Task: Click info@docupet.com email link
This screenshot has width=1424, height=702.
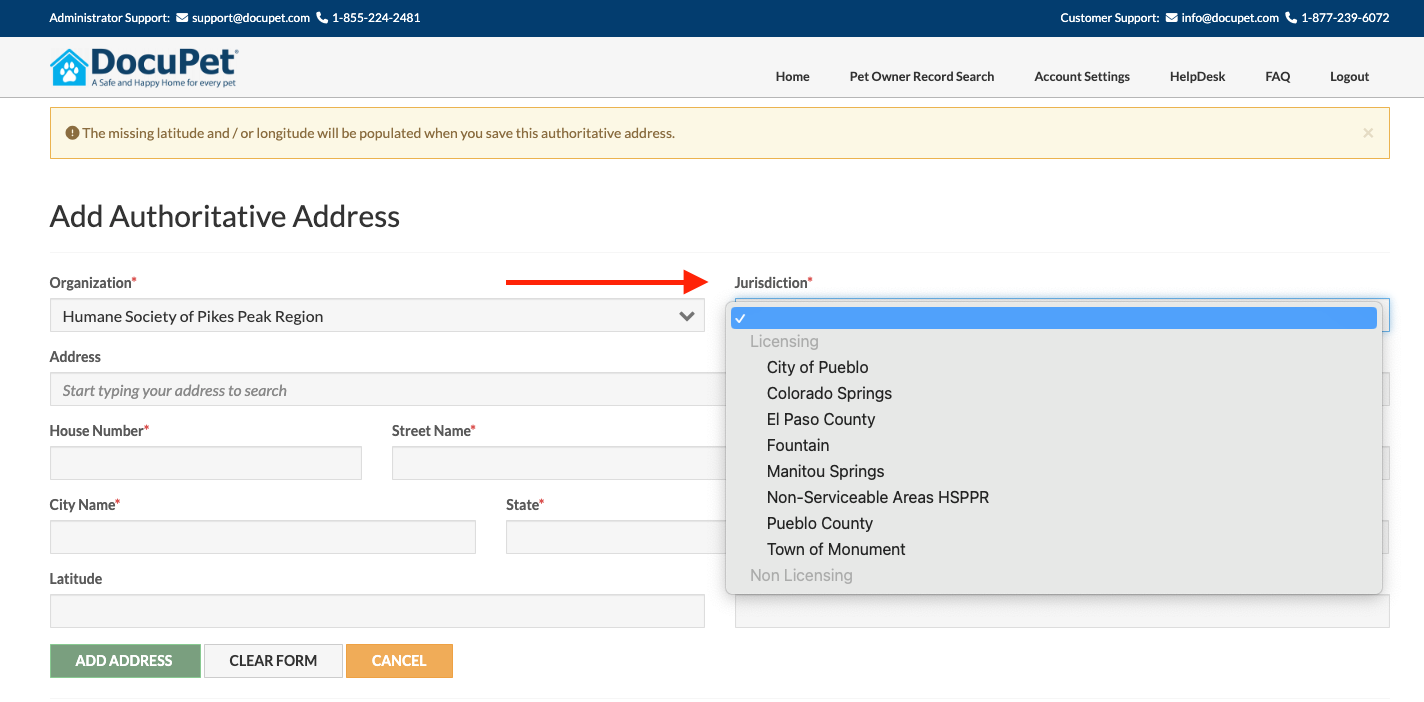Action: (x=1230, y=18)
